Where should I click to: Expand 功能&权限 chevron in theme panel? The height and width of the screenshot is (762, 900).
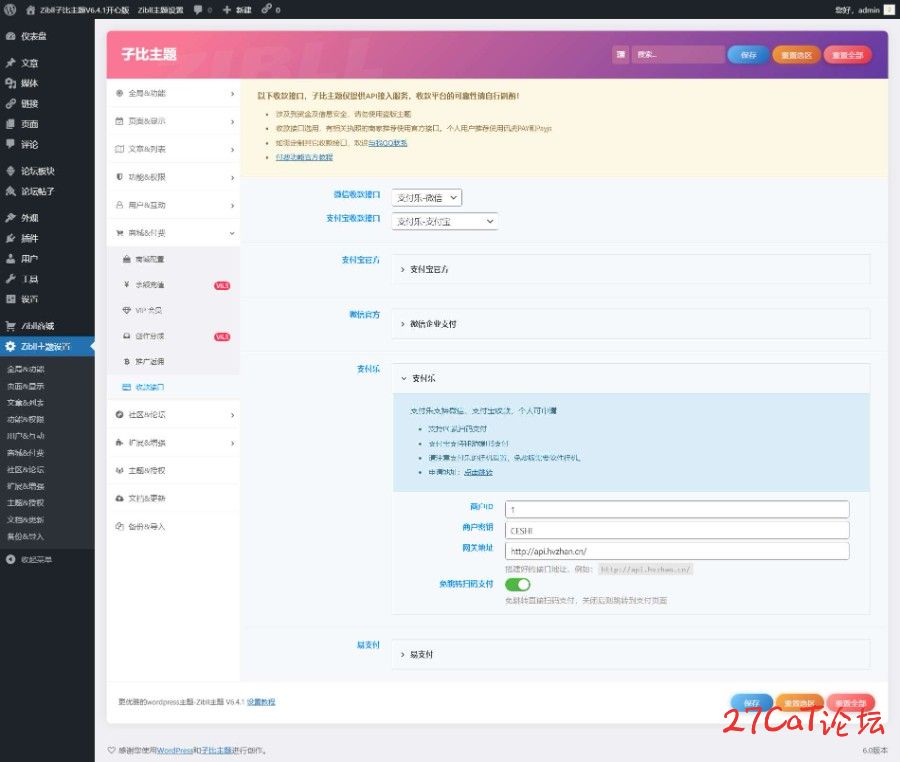[x=232, y=177]
